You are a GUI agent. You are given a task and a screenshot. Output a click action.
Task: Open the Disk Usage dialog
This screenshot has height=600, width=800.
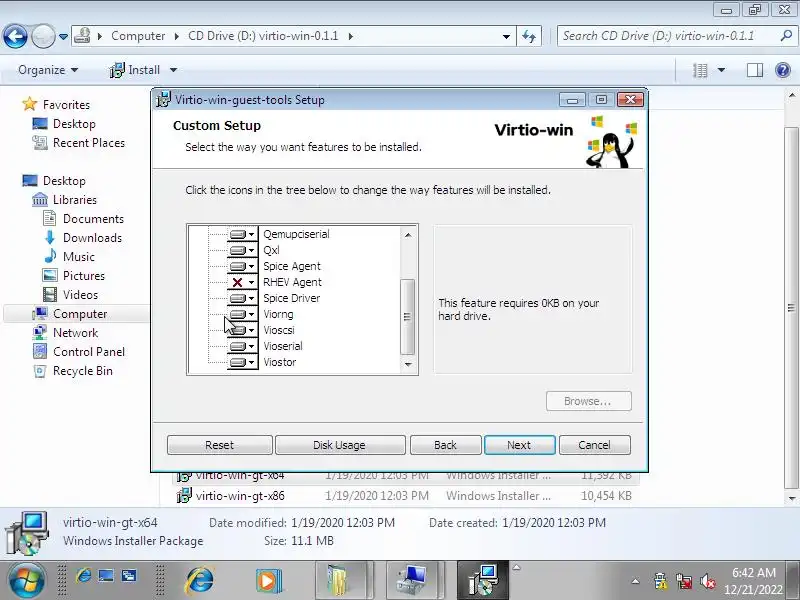pos(340,445)
